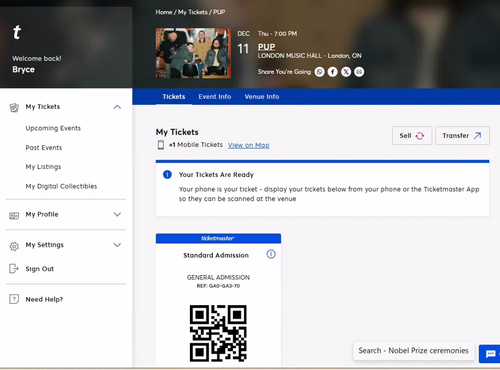
Task: Click the PUP band photo thumbnail
Action: tap(193, 53)
